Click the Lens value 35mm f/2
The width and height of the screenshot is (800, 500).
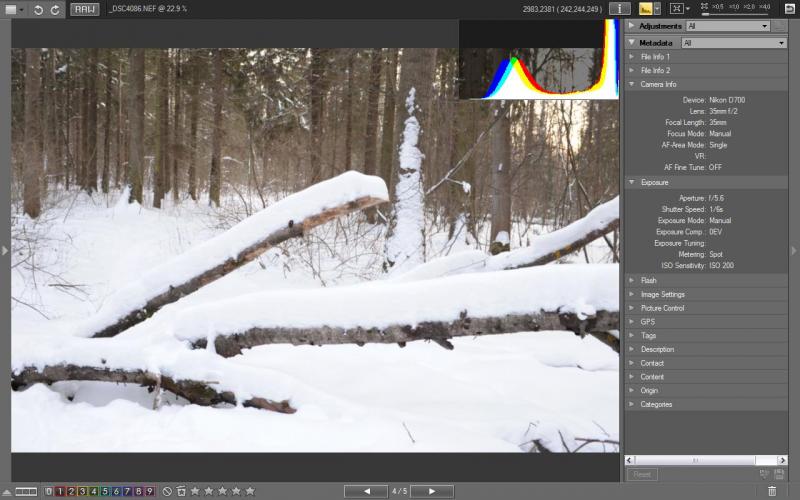pos(723,111)
